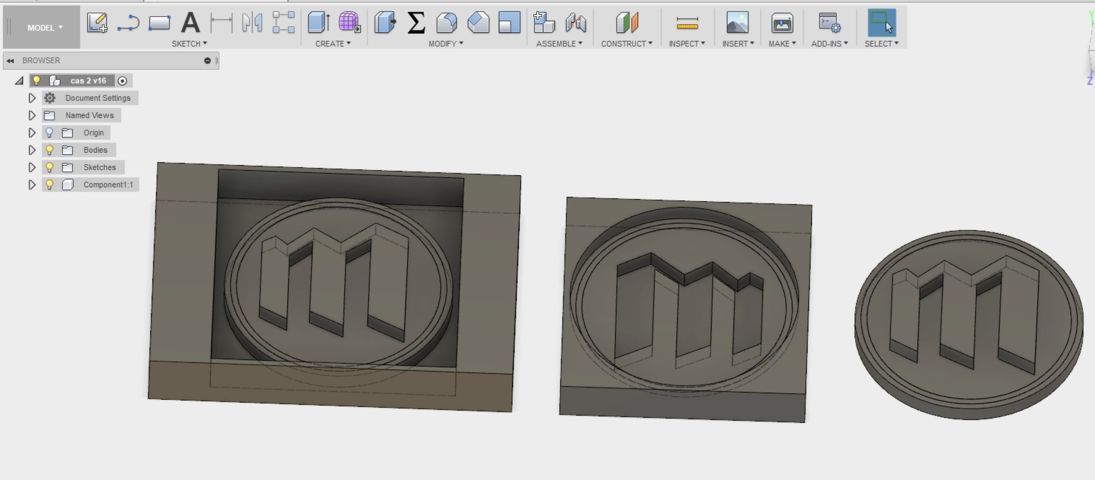Viewport: 1095px width, 480px height.
Task: Toggle Sketches visibility light bulb
Action: (49, 167)
